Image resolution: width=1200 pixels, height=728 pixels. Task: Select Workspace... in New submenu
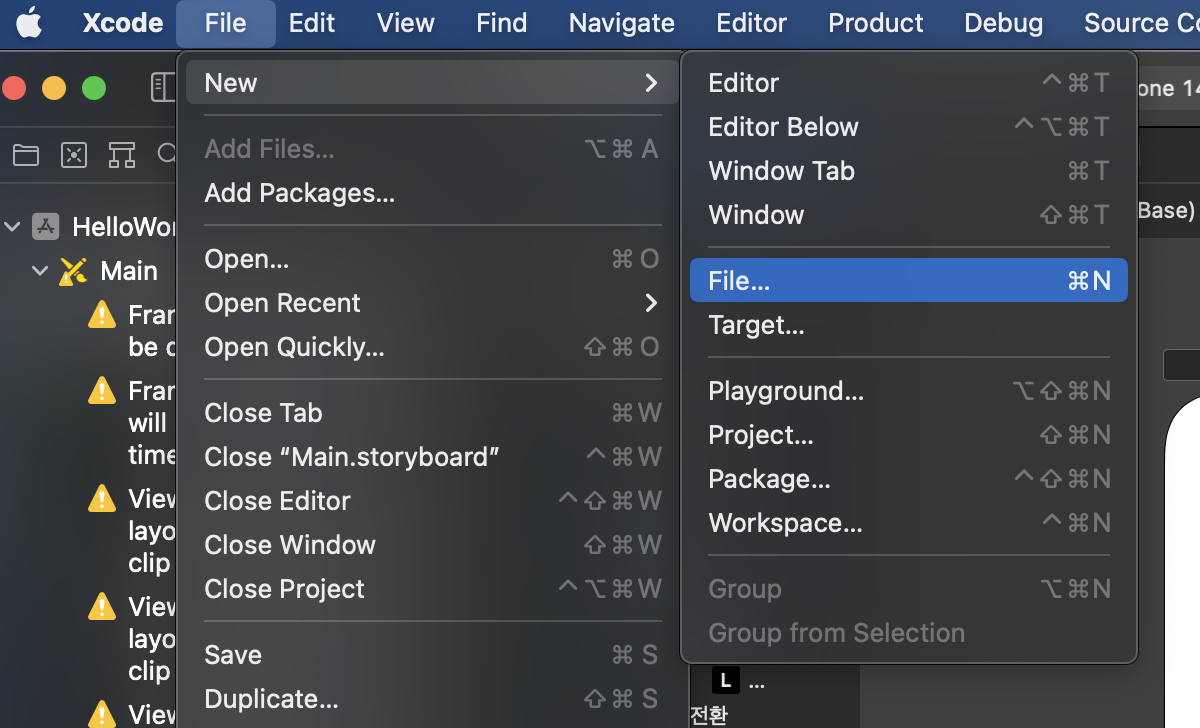909,523
